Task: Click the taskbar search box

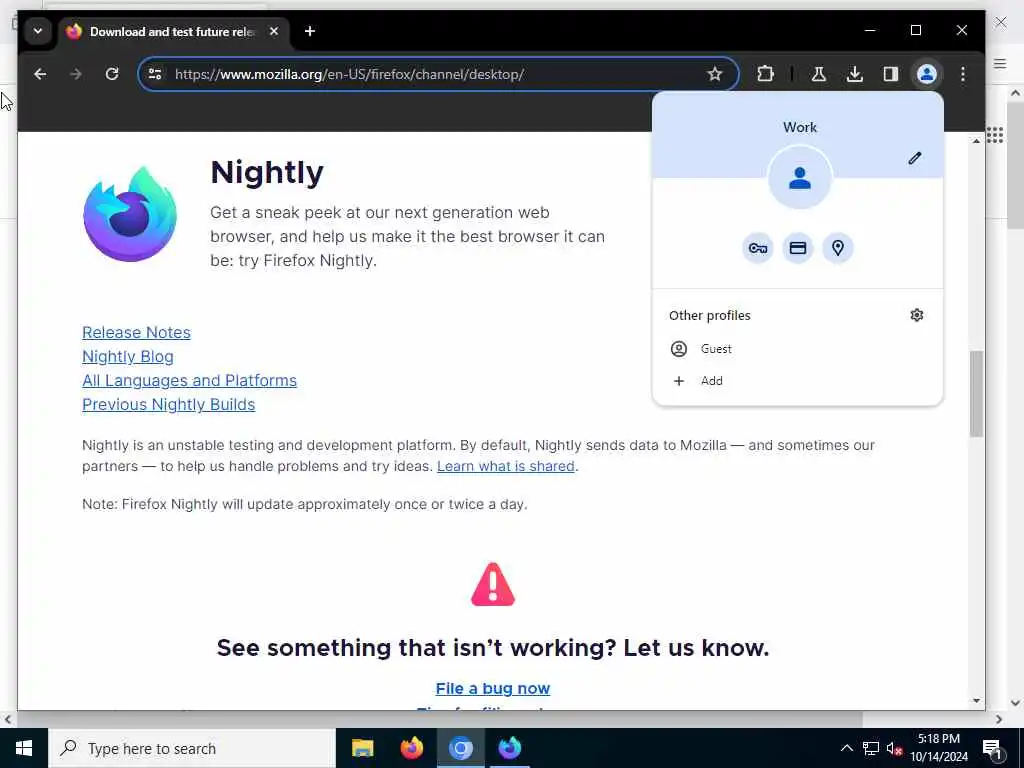Action: pos(192,748)
